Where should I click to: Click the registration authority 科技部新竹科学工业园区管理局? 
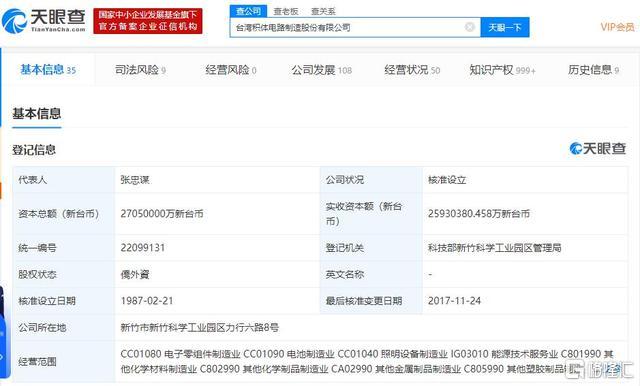pos(494,248)
